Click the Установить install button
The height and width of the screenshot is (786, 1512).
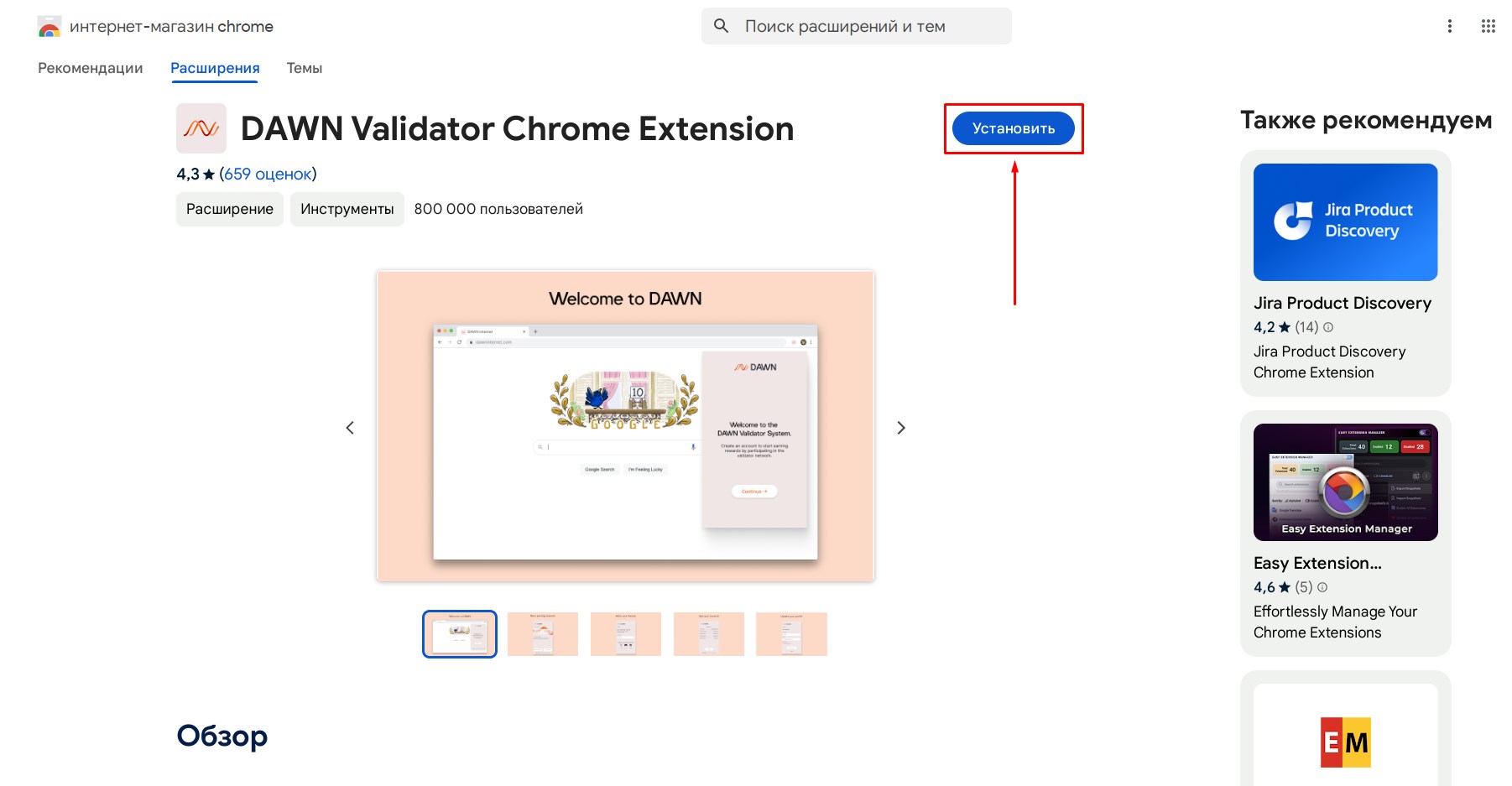click(1014, 128)
